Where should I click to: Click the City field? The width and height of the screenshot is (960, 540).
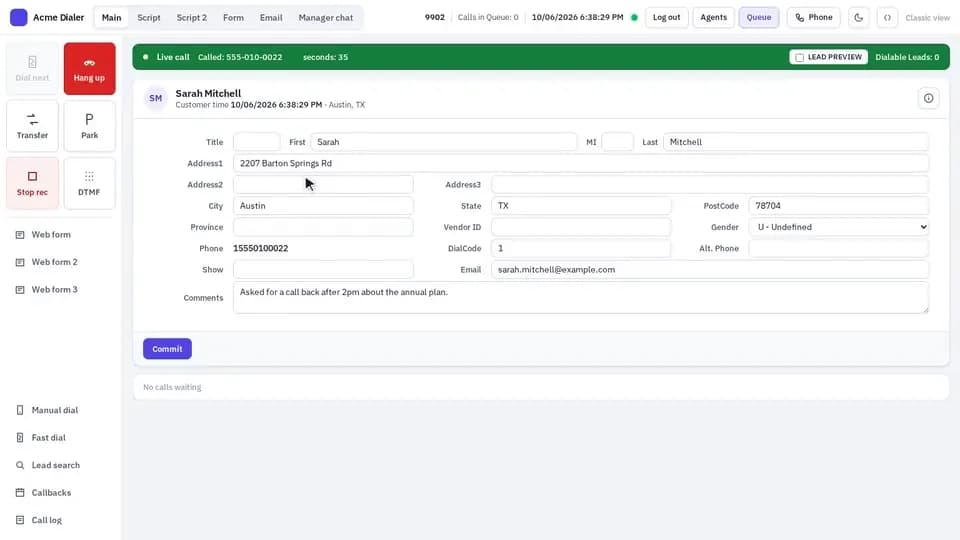pos(323,206)
